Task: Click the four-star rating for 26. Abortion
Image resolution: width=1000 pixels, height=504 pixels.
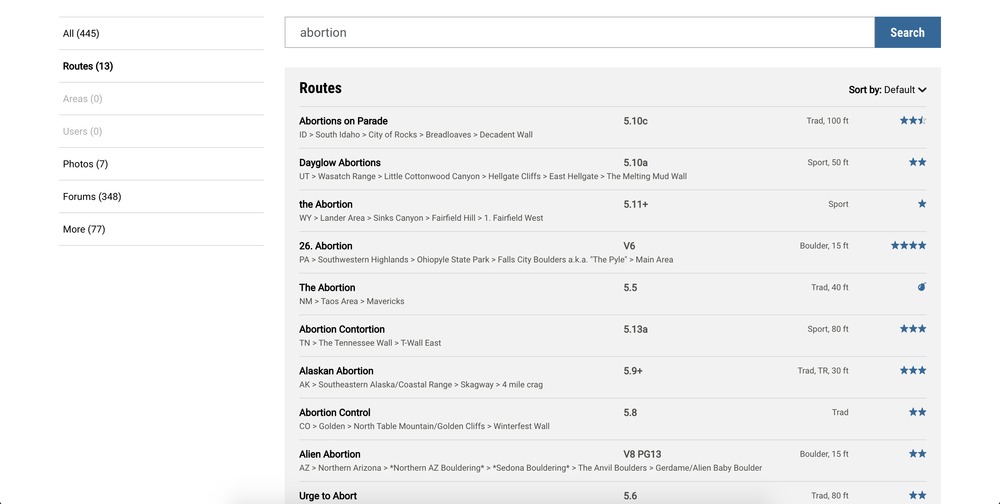Action: tap(908, 246)
